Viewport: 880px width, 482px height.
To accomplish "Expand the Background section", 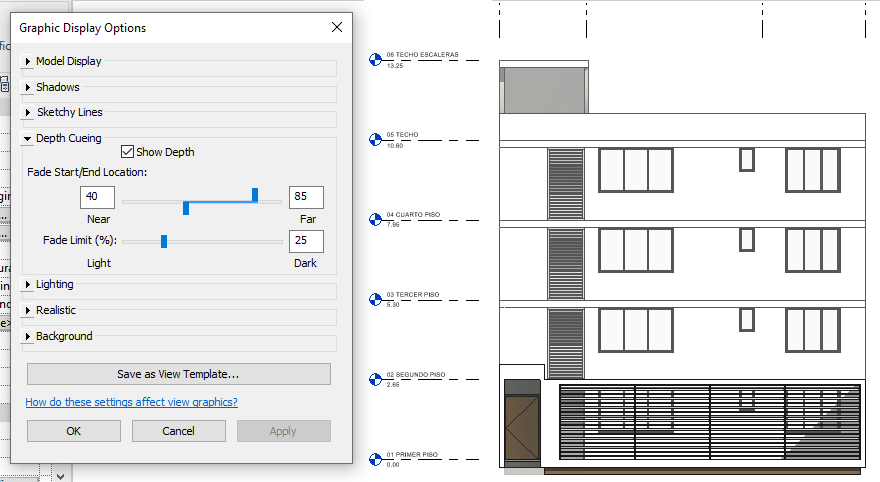I will (x=28, y=336).
